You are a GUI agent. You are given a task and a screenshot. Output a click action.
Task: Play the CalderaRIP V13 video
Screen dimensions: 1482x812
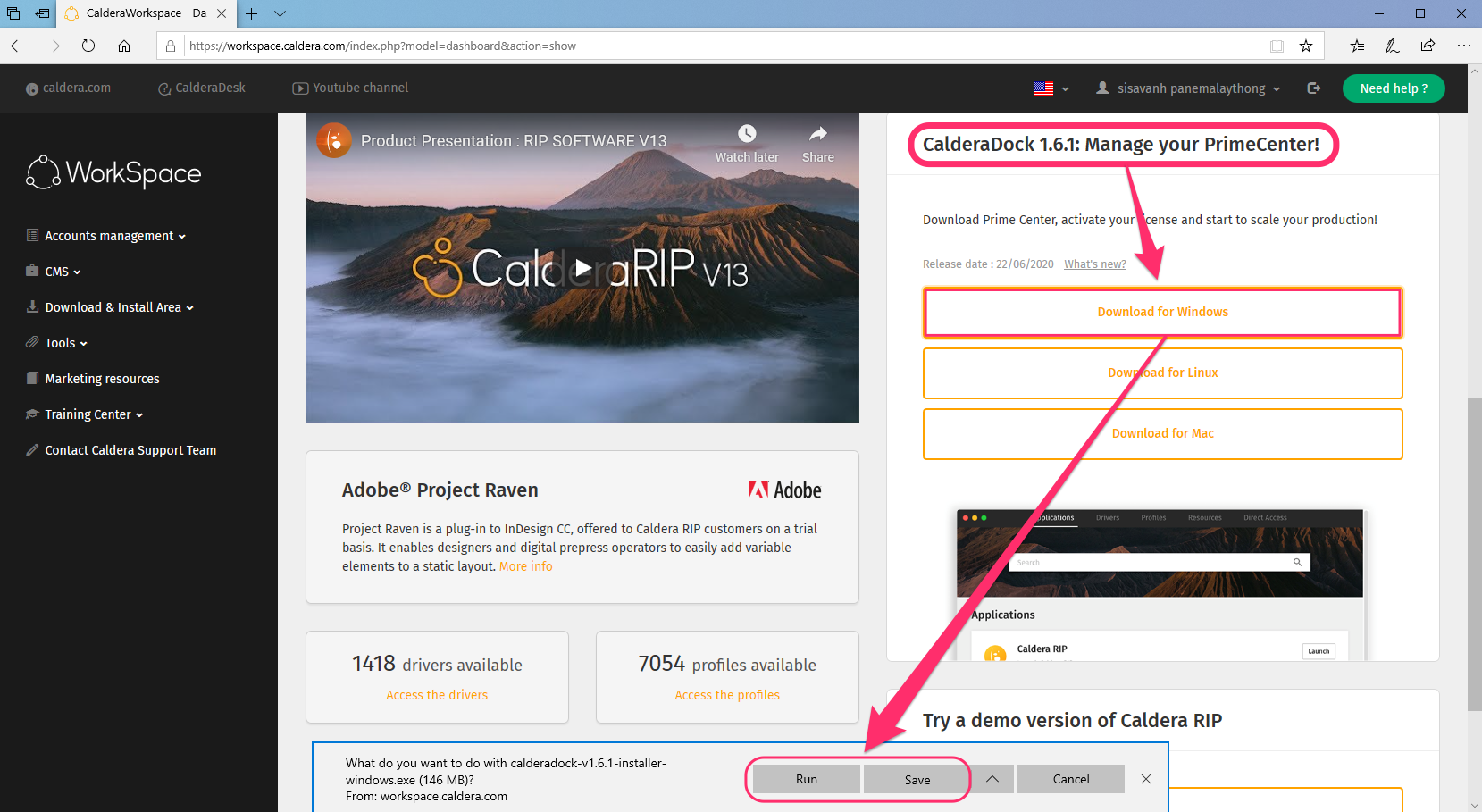pos(582,267)
